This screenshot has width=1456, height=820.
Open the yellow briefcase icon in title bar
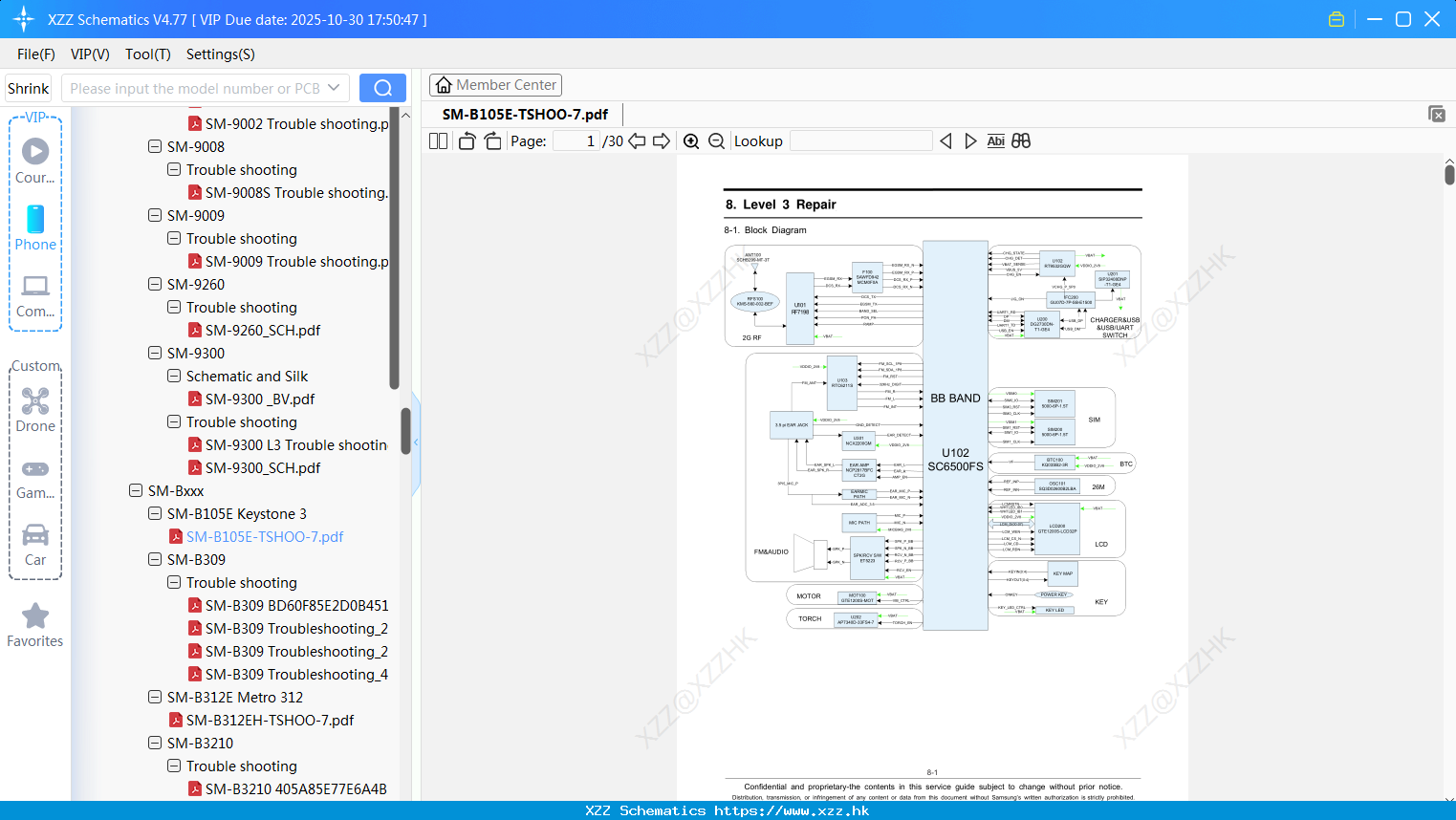[x=1336, y=19]
